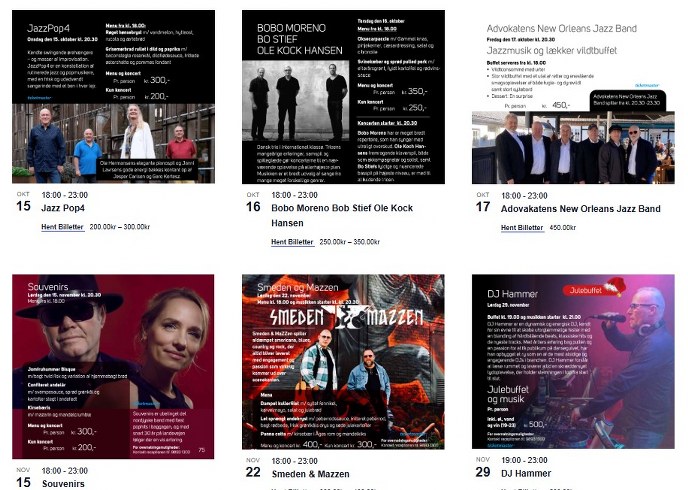The height and width of the screenshot is (490, 688).
Task: Click the Jazz Pop4 event title
Action: (x=63, y=208)
